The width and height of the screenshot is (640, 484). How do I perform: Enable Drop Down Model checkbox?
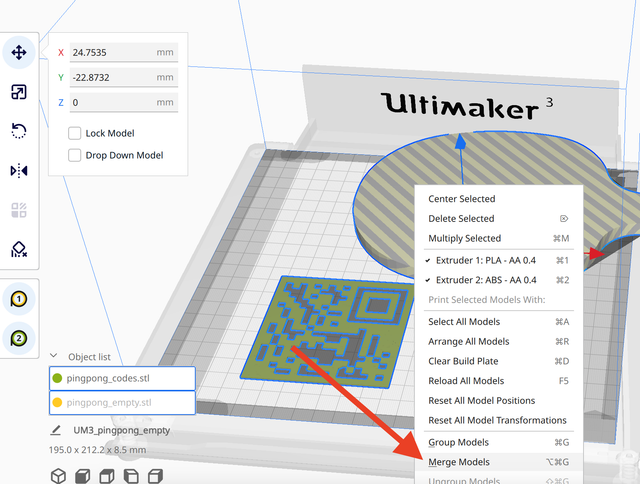[x=74, y=155]
